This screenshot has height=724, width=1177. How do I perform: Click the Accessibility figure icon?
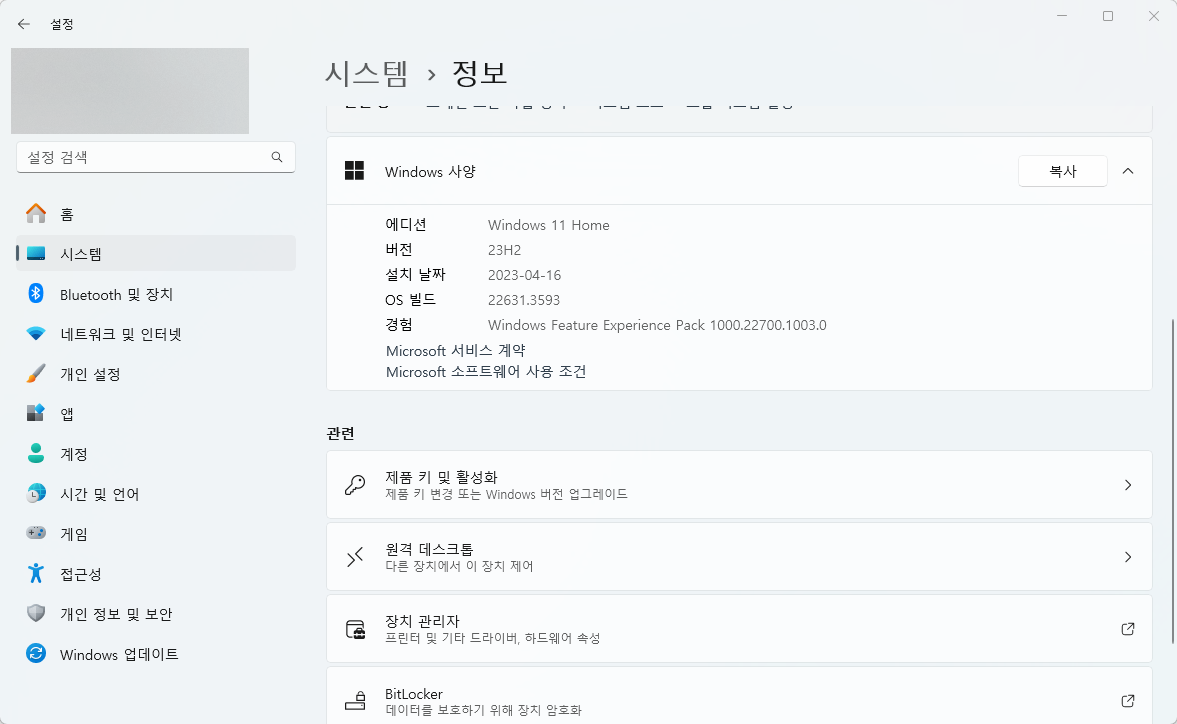[35, 573]
